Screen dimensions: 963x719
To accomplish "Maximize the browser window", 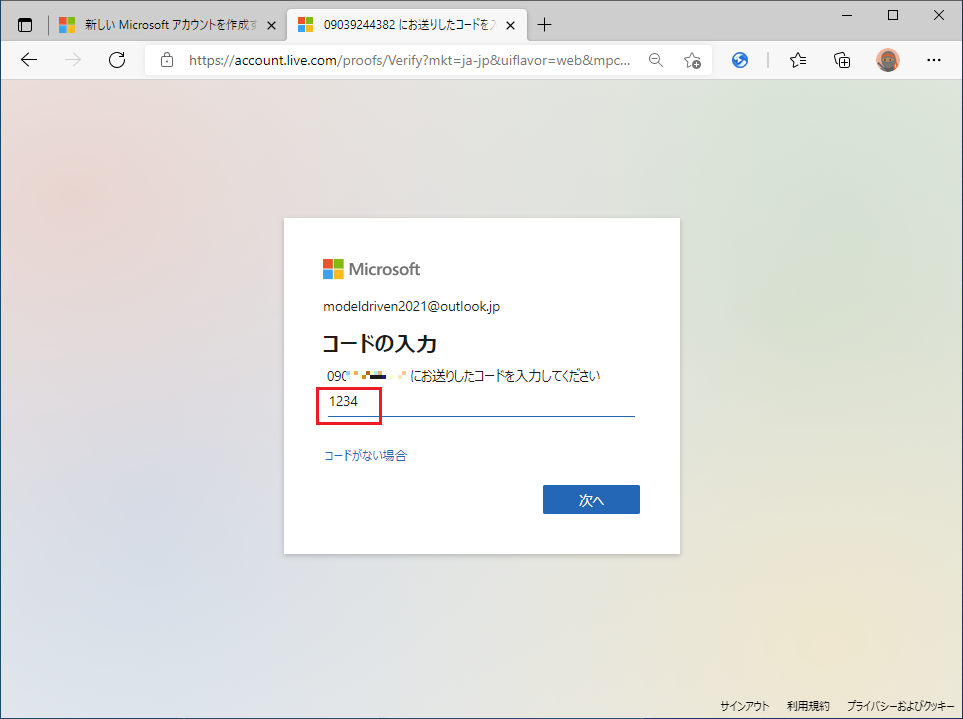I will coord(893,15).
